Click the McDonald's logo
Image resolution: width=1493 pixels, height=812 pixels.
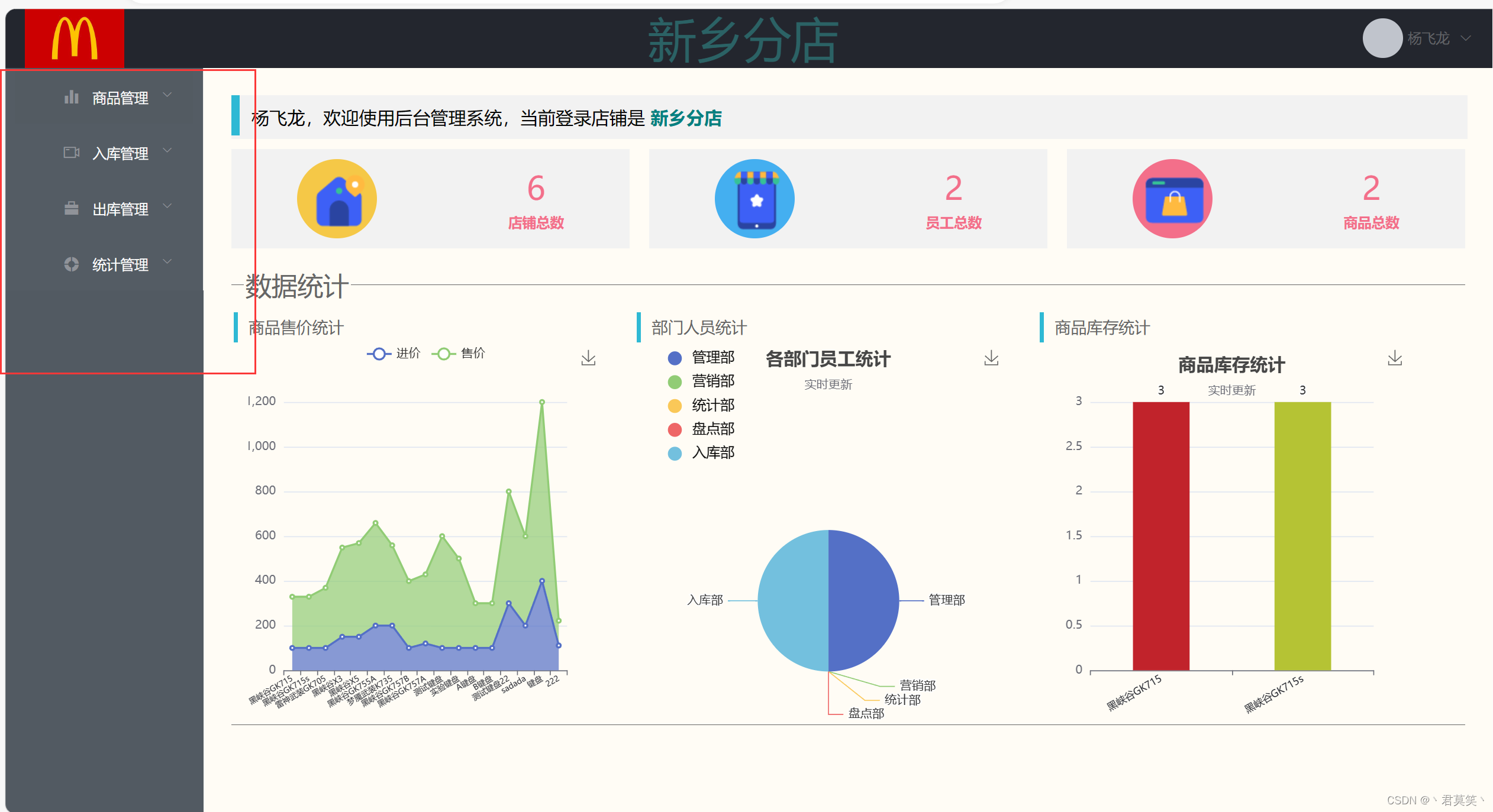click(74, 38)
